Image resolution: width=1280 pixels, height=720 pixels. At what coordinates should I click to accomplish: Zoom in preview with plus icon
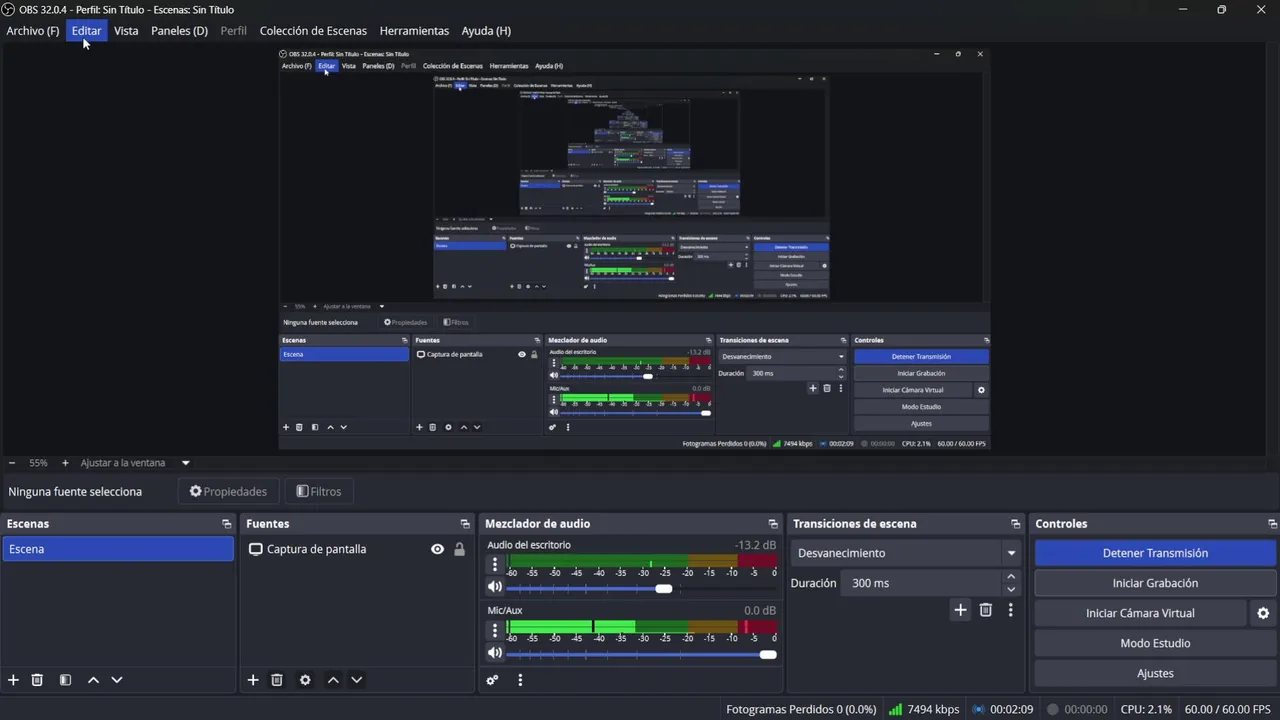pyautogui.click(x=65, y=463)
